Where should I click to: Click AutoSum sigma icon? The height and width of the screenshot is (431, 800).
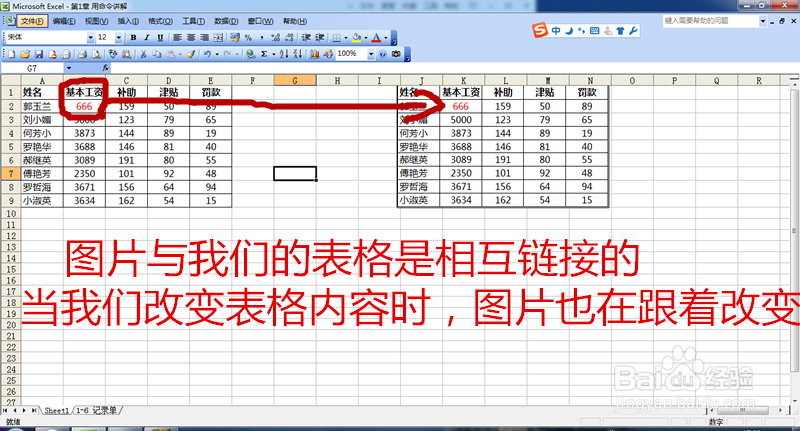coord(264,54)
